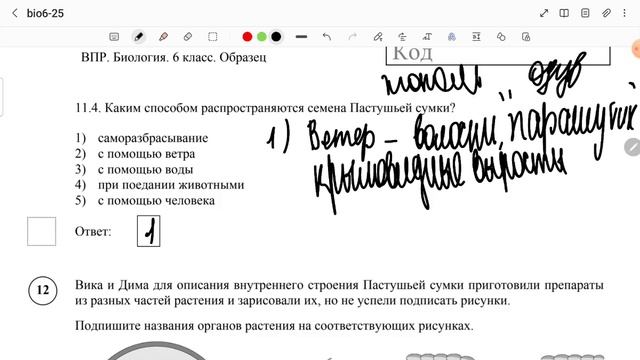Tap the floating pencil button on right edge

click(633, 147)
